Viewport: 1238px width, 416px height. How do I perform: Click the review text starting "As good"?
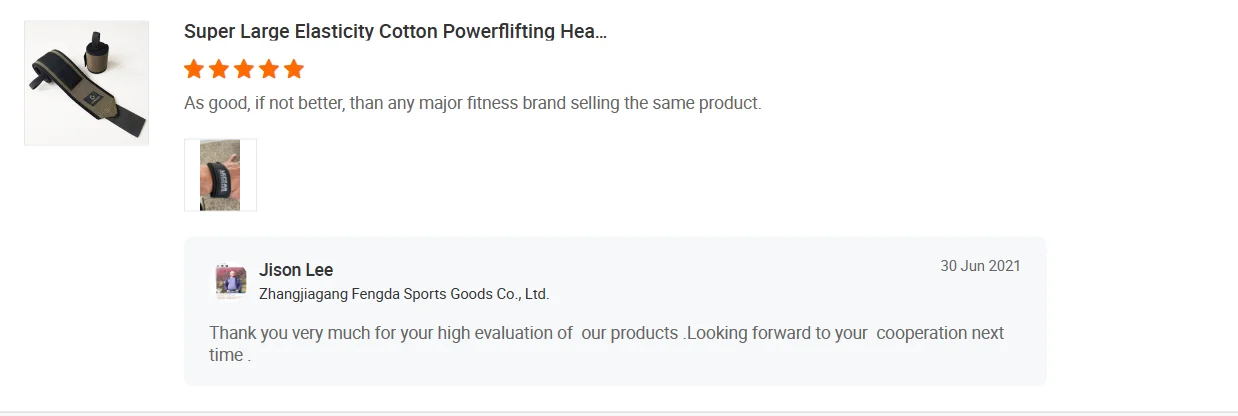pyautogui.click(x=472, y=103)
